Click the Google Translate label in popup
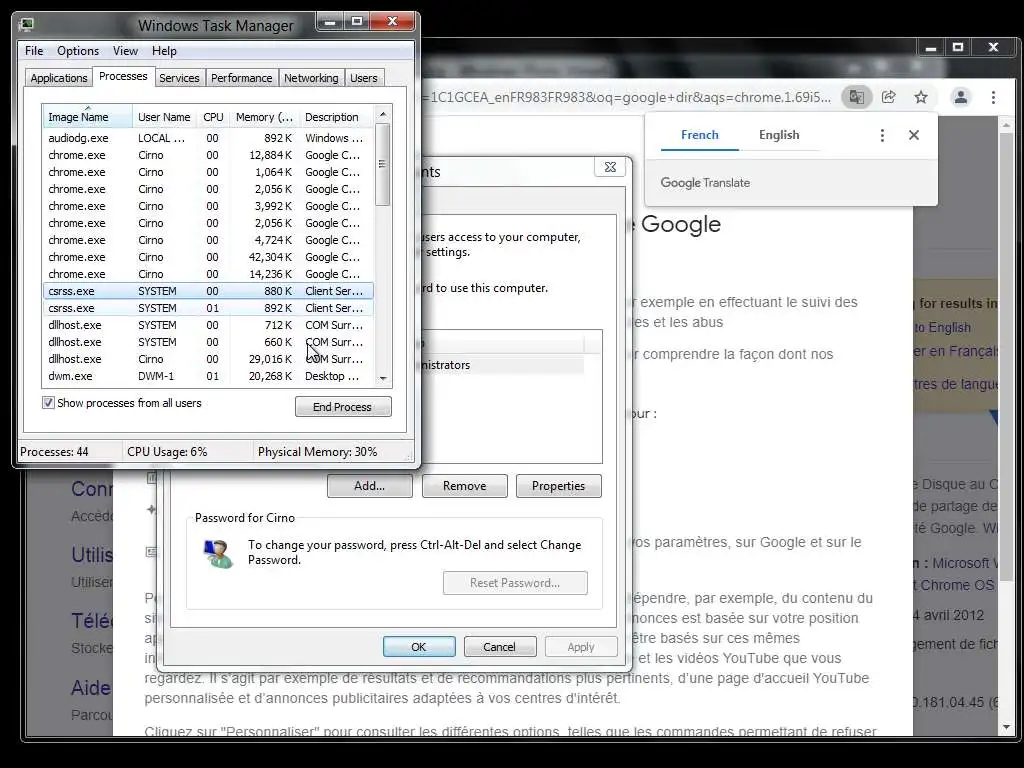 pos(705,183)
